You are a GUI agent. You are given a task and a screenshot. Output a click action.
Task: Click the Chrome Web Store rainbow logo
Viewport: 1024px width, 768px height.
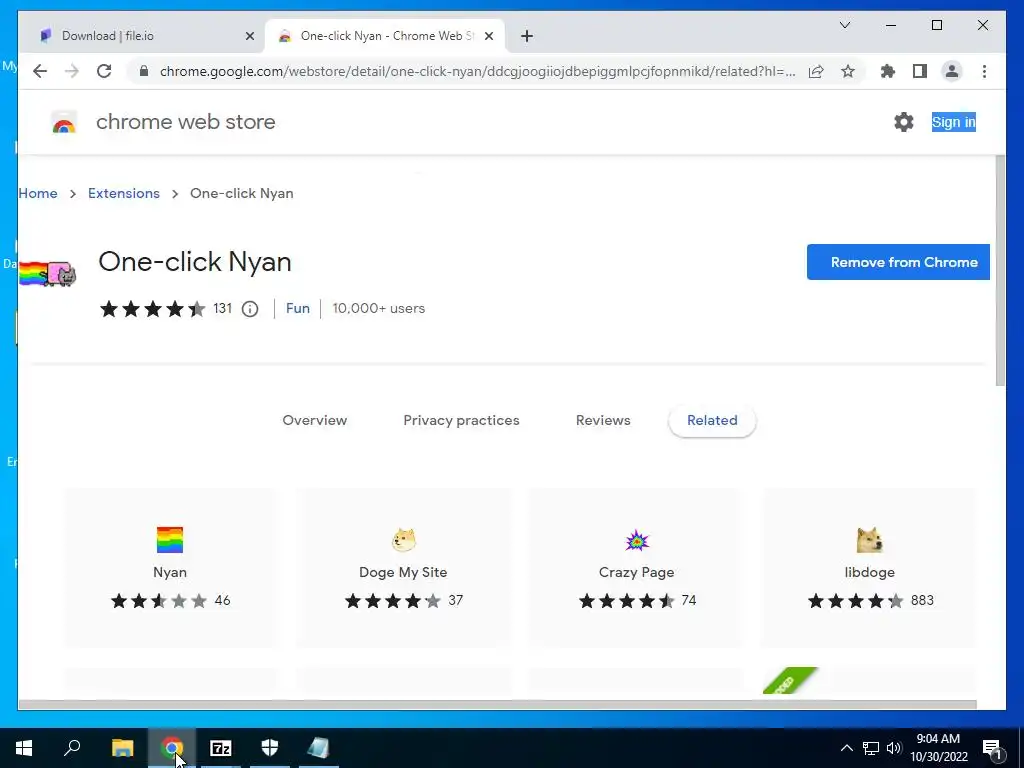coord(64,122)
